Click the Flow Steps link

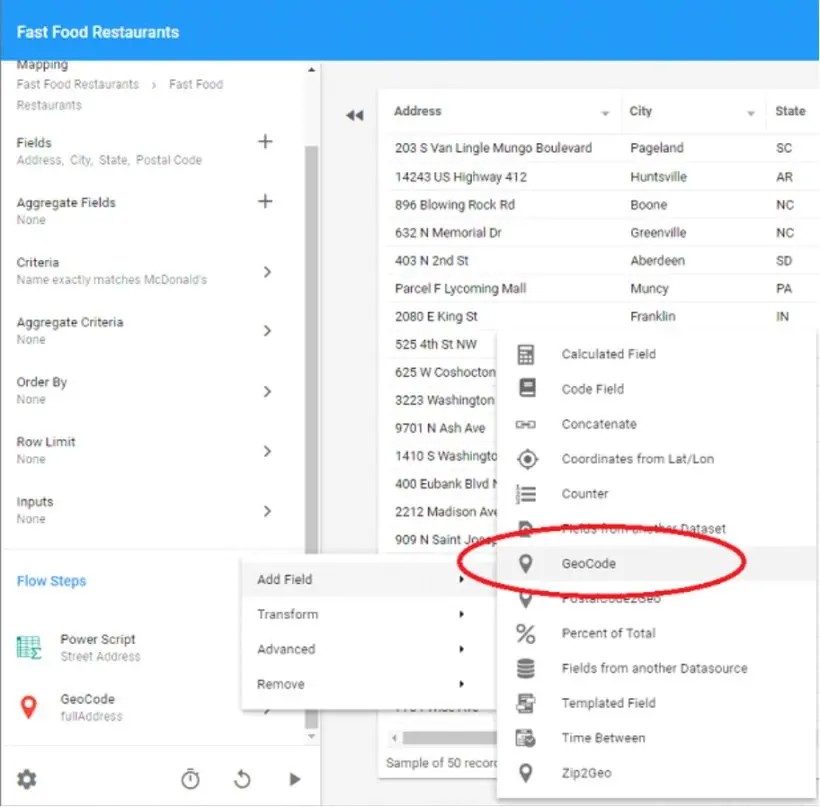pyautogui.click(x=51, y=581)
